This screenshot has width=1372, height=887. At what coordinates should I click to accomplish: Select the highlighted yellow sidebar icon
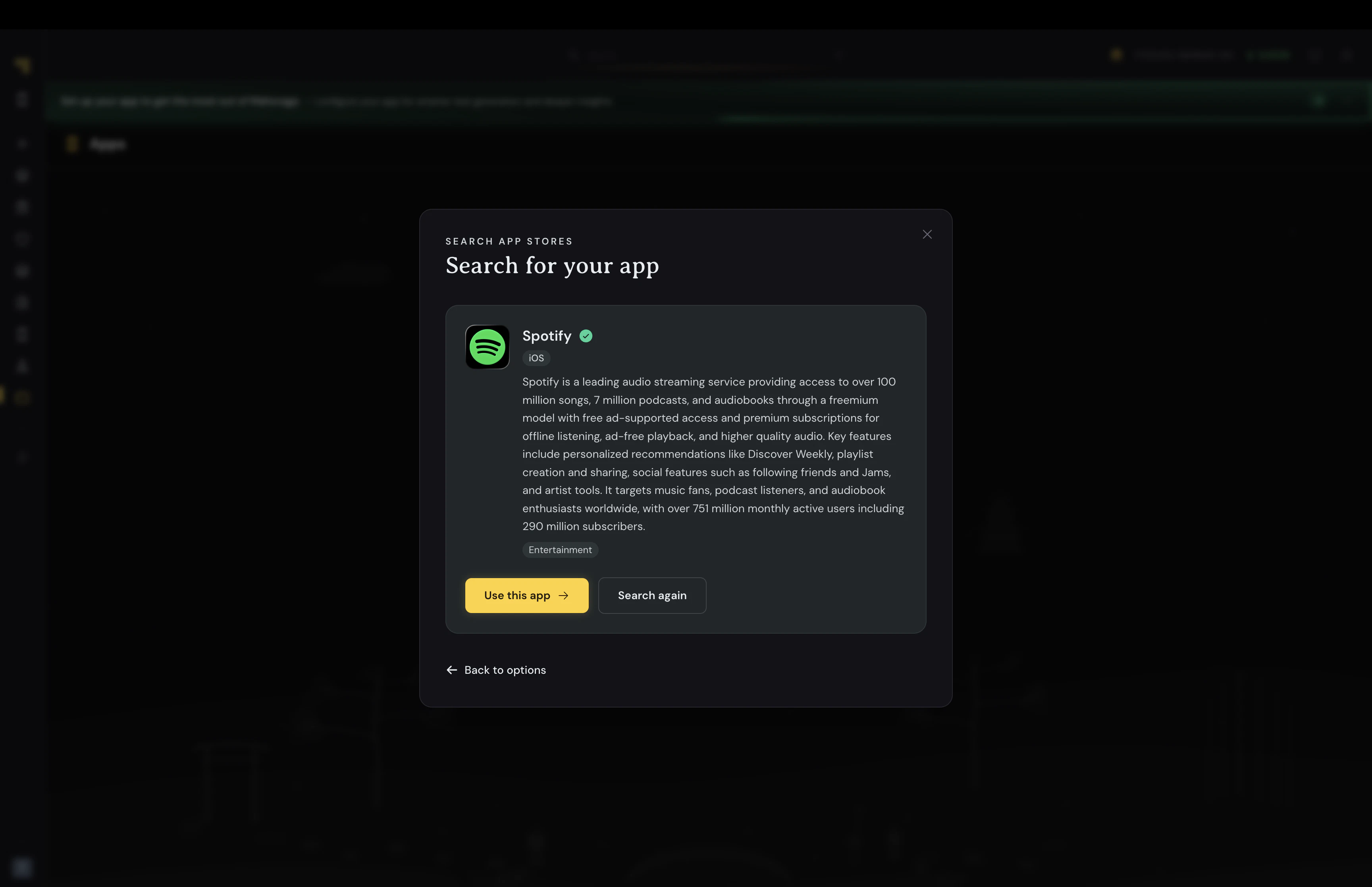pyautogui.click(x=22, y=397)
